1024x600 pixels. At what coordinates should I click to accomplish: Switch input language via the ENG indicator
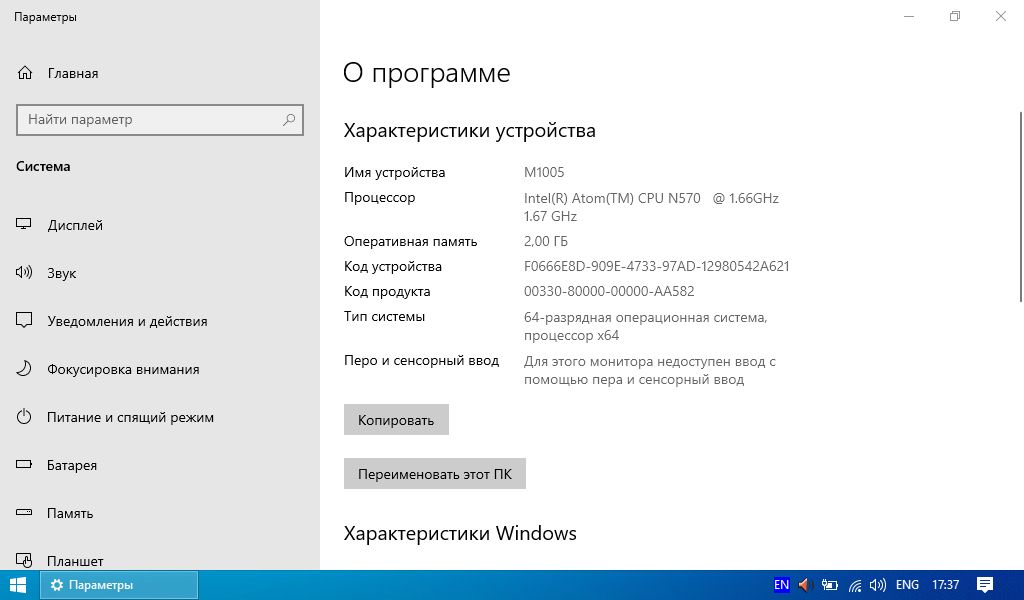coord(907,585)
